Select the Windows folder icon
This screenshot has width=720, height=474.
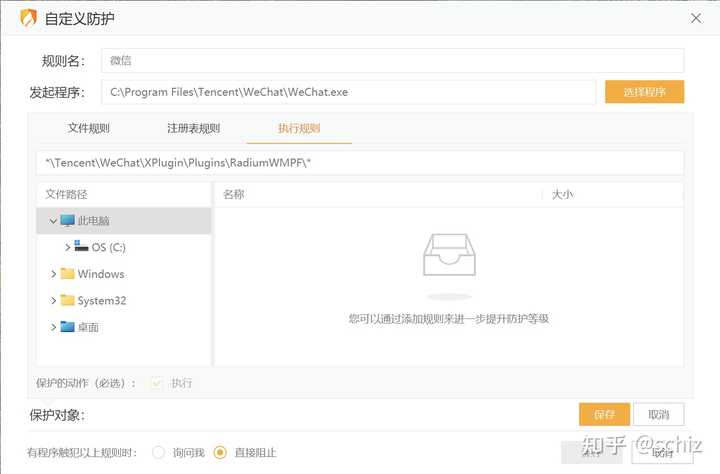pyautogui.click(x=68, y=274)
